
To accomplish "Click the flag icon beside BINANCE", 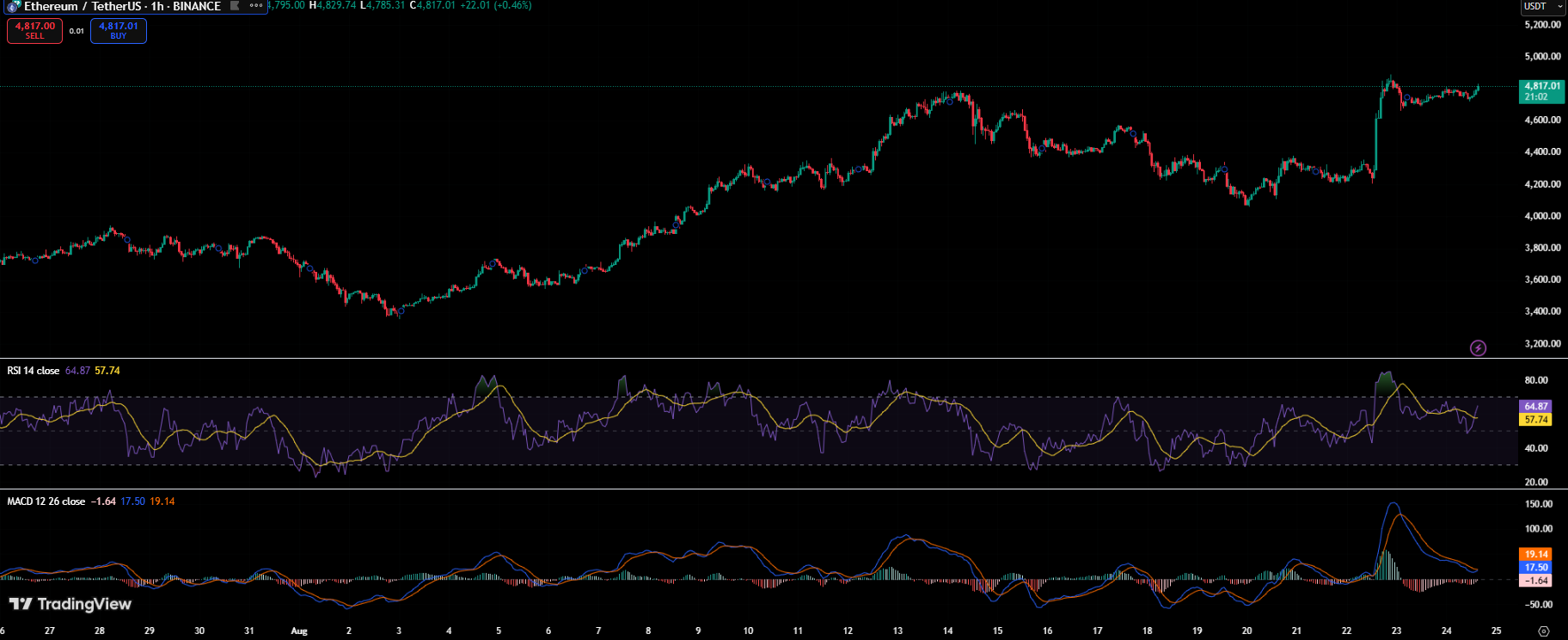I will tap(235, 6).
